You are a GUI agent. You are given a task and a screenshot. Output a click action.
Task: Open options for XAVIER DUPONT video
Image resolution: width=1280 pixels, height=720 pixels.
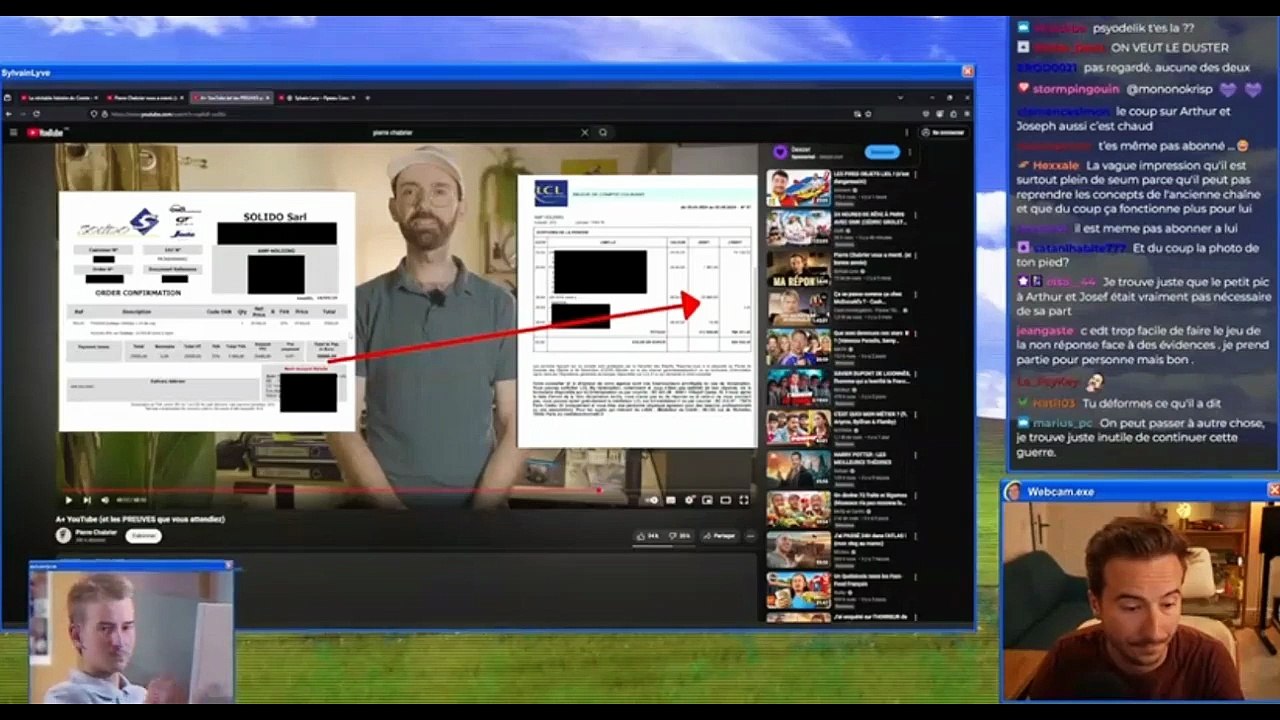[x=917, y=375]
